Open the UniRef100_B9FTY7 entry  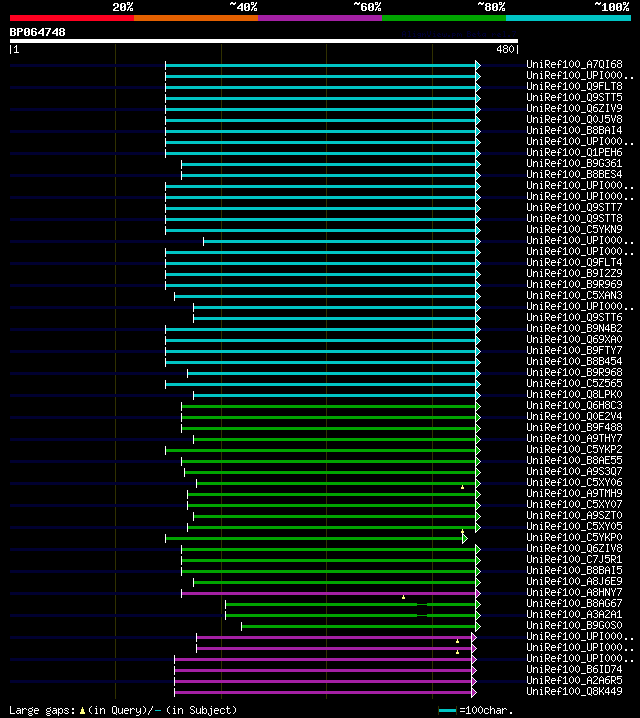pyautogui.click(x=574, y=350)
